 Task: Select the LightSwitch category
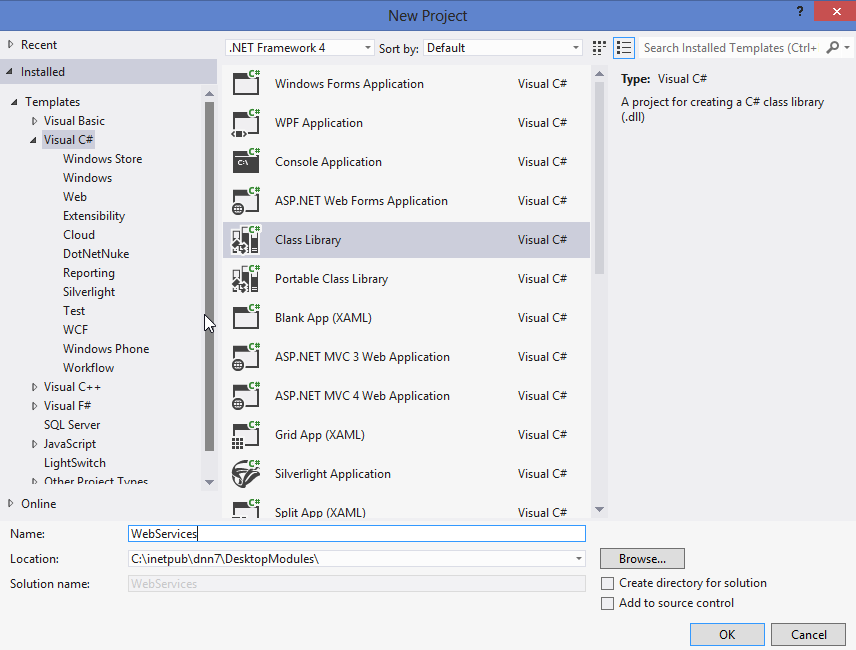[75, 463]
